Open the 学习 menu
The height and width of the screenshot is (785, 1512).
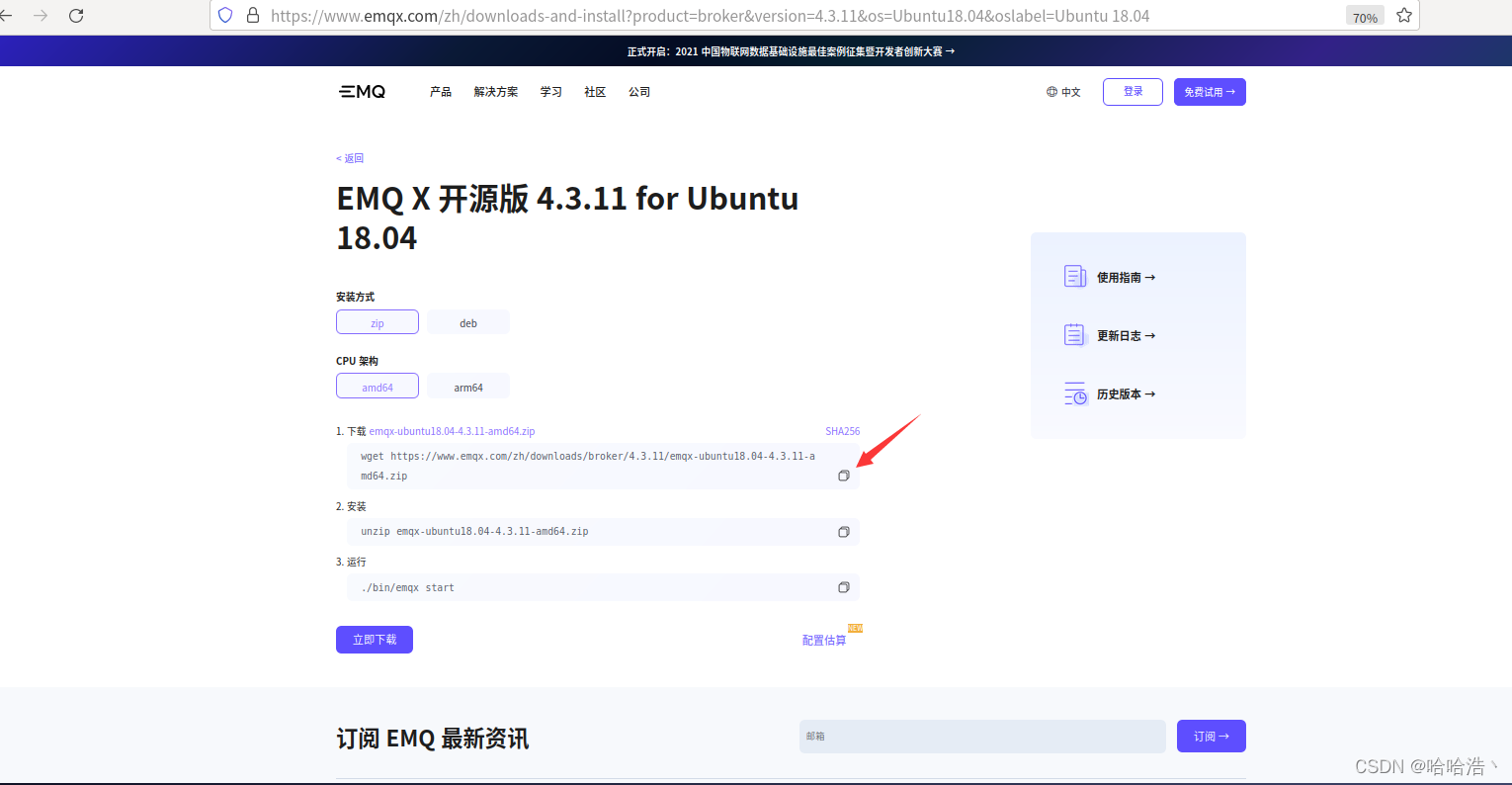point(550,92)
